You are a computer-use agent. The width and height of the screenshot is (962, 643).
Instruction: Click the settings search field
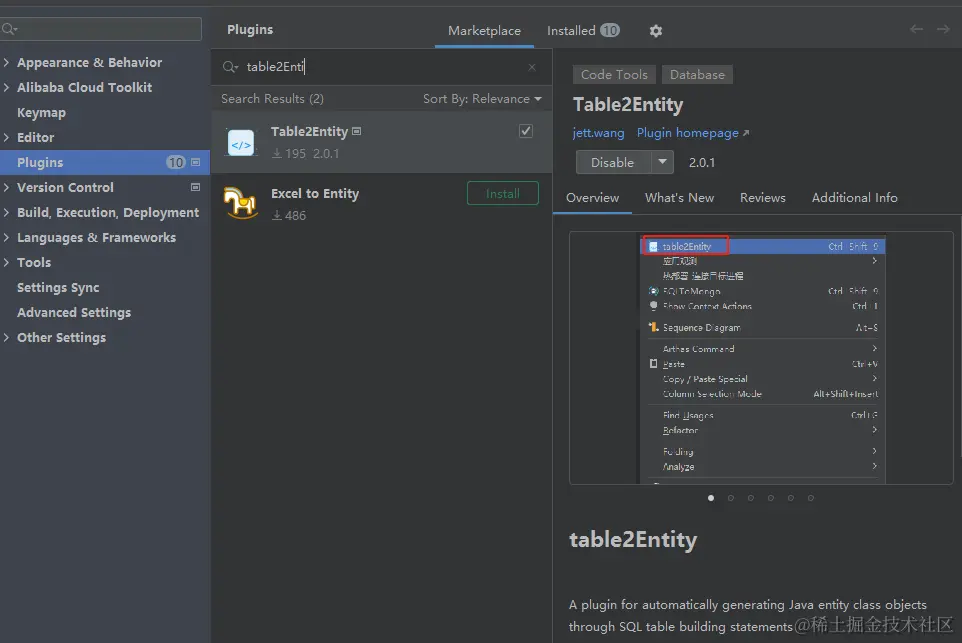101,29
